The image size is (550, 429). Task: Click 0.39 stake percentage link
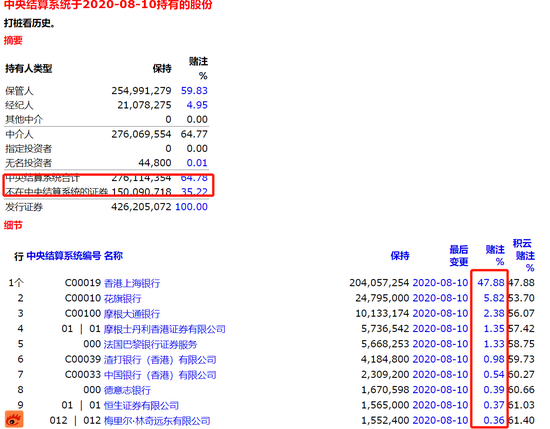[494, 390]
